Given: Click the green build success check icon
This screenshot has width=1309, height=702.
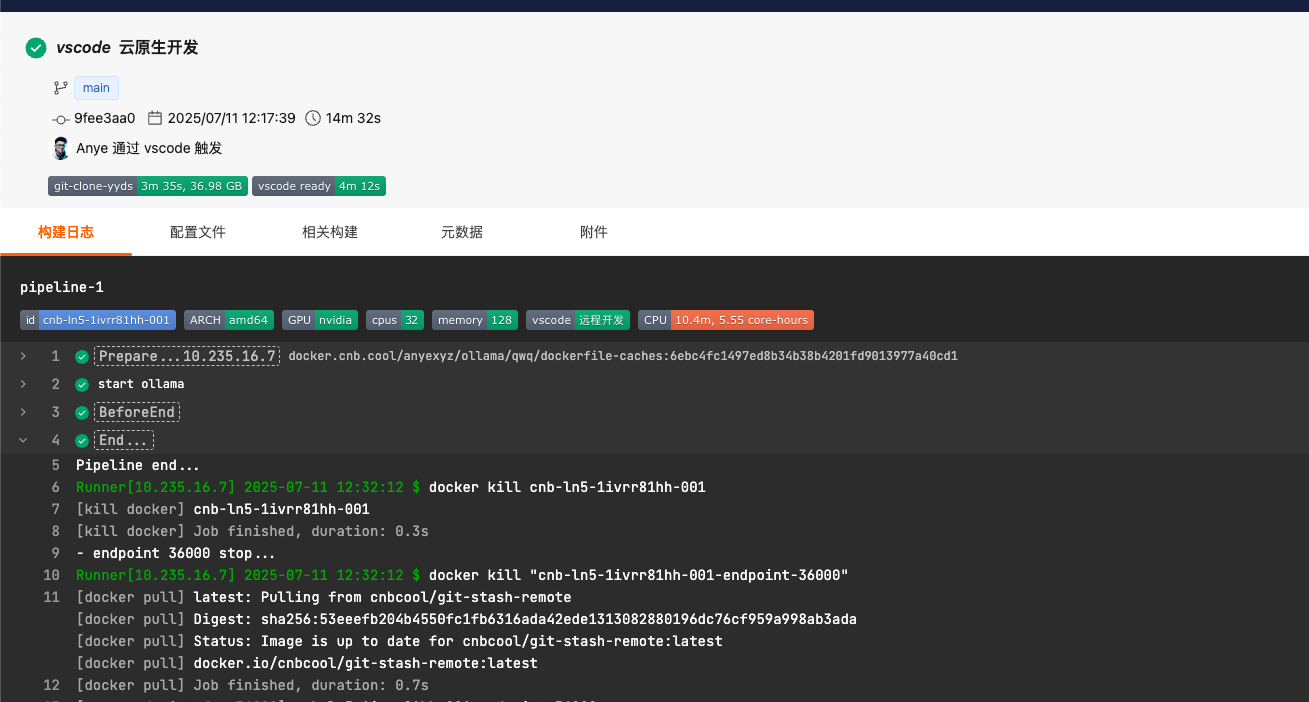Looking at the screenshot, I should point(36,48).
